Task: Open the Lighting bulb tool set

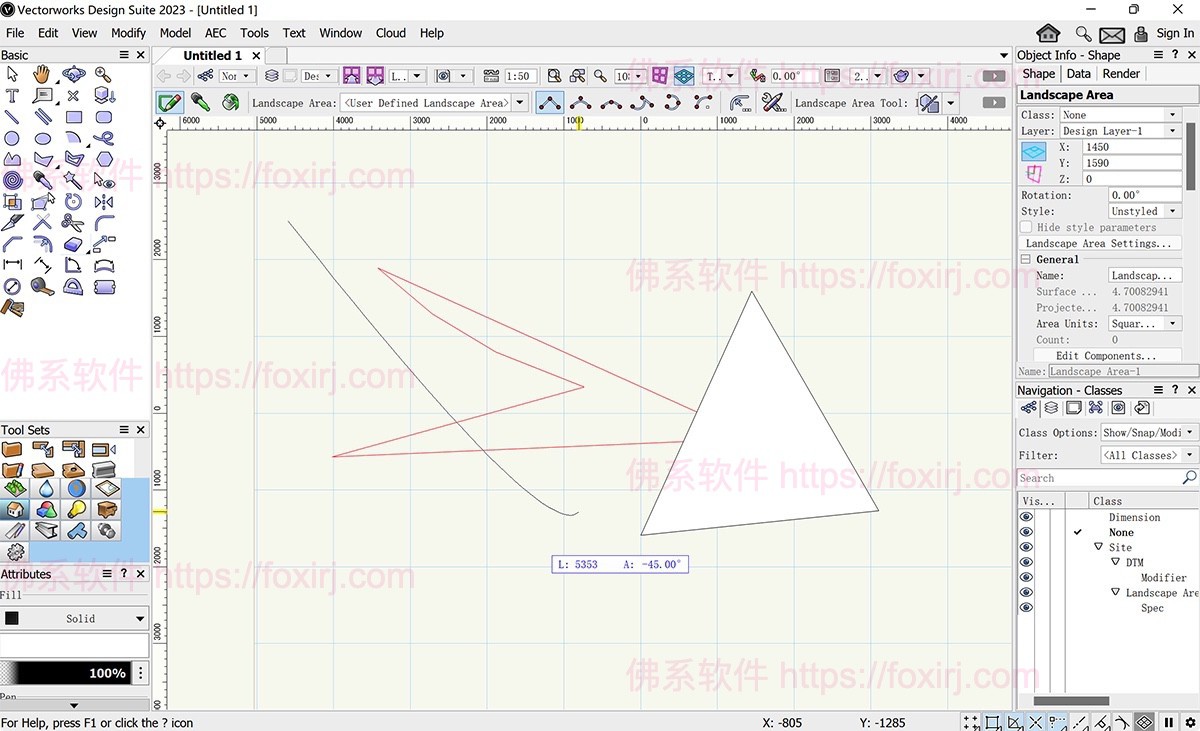Action: [x=76, y=510]
